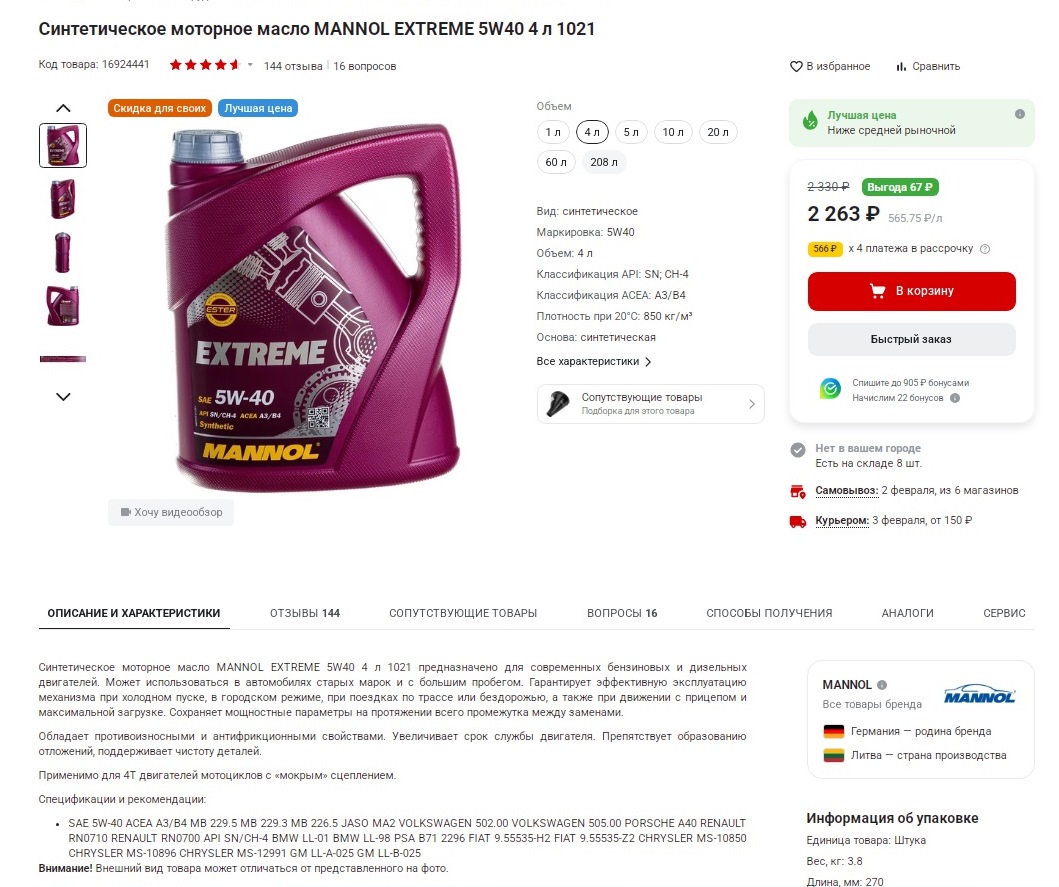This screenshot has width=1059, height=887.
Task: Add product to favorites with heart icon
Action: pos(796,66)
